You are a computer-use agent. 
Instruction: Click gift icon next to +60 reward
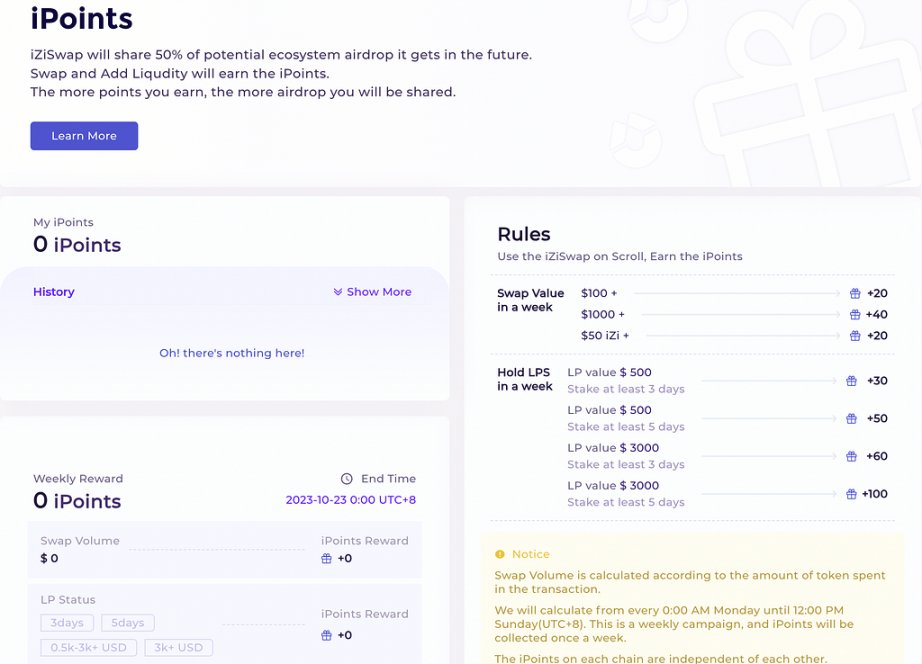coord(852,456)
